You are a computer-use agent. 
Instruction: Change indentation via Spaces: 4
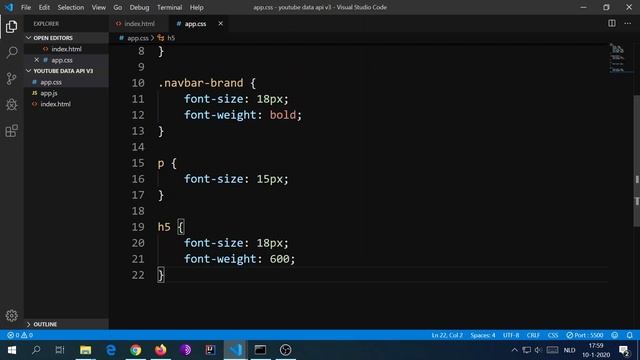[x=482, y=335]
